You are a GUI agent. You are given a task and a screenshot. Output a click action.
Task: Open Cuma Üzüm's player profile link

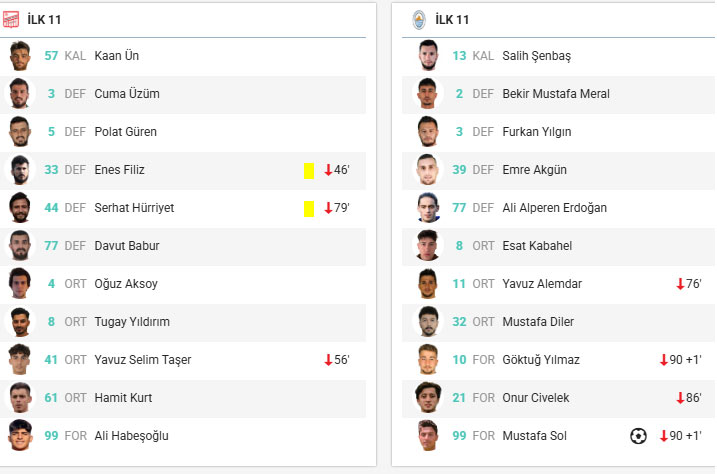(127, 94)
